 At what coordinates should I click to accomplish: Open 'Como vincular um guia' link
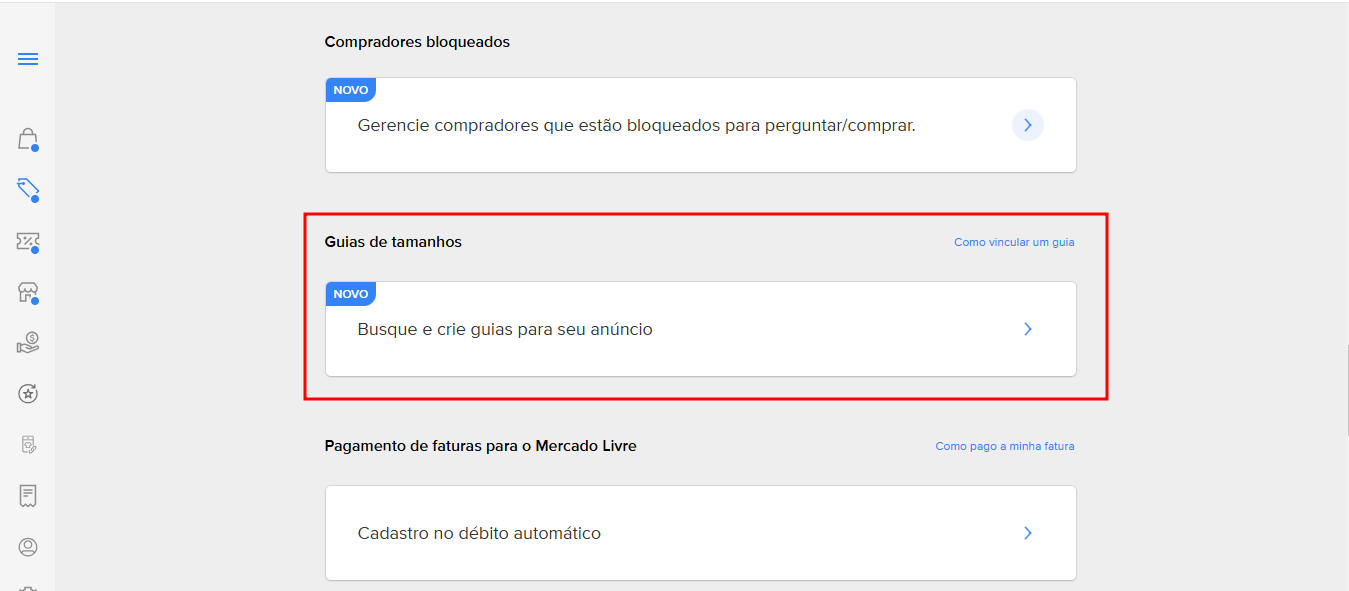tap(1014, 242)
